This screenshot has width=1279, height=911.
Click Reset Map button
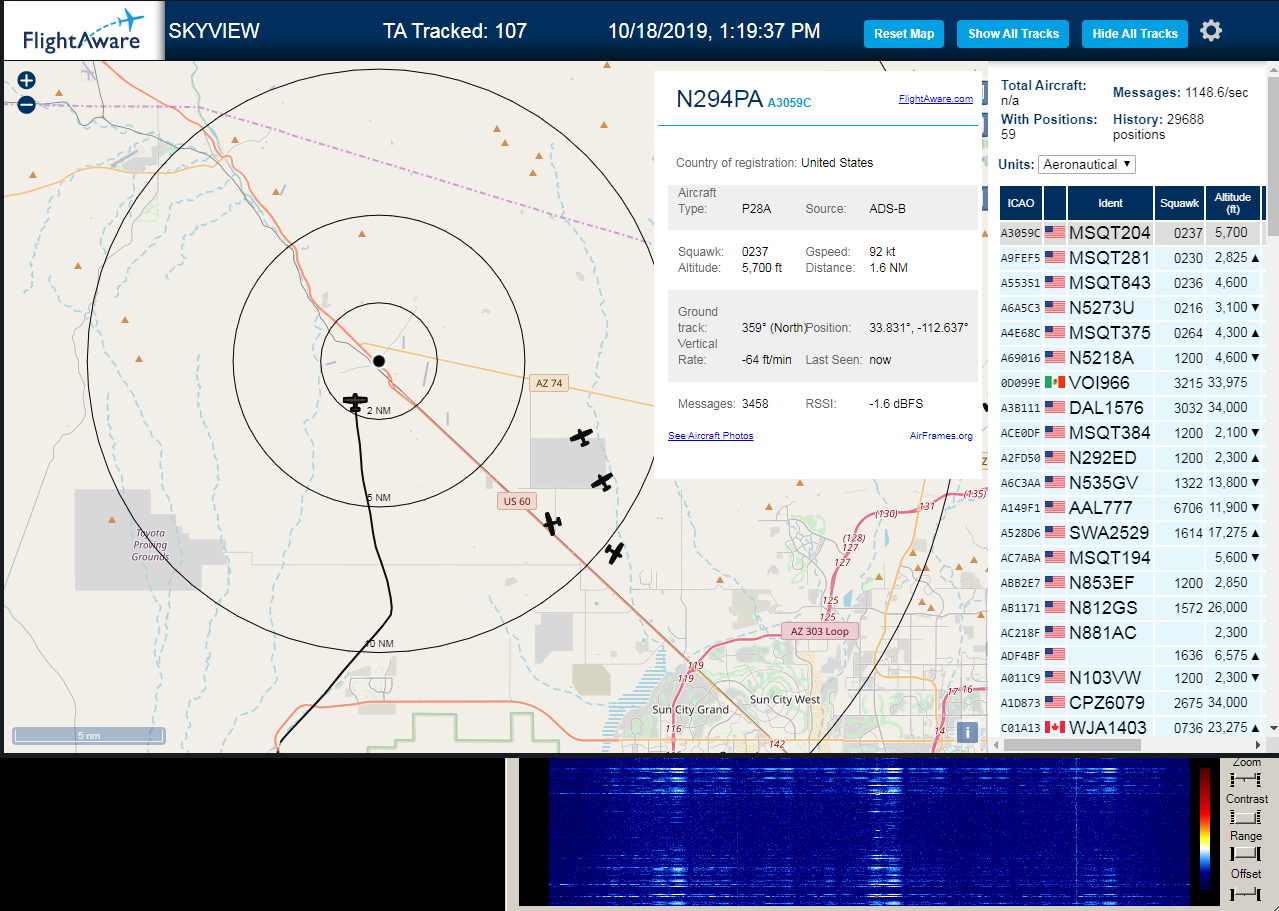[904, 34]
